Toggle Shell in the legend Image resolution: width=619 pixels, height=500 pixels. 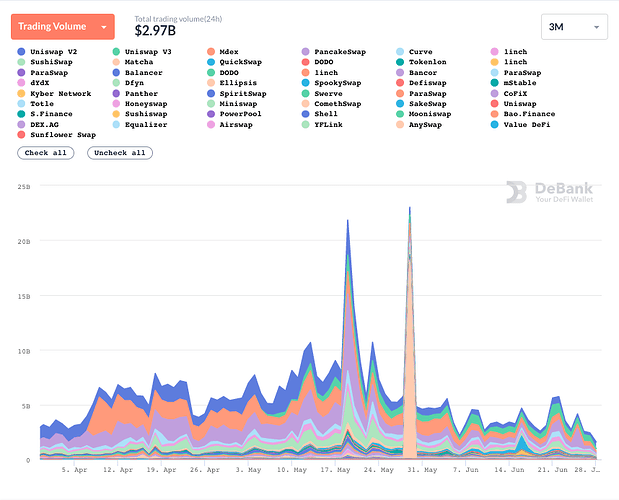[320, 114]
